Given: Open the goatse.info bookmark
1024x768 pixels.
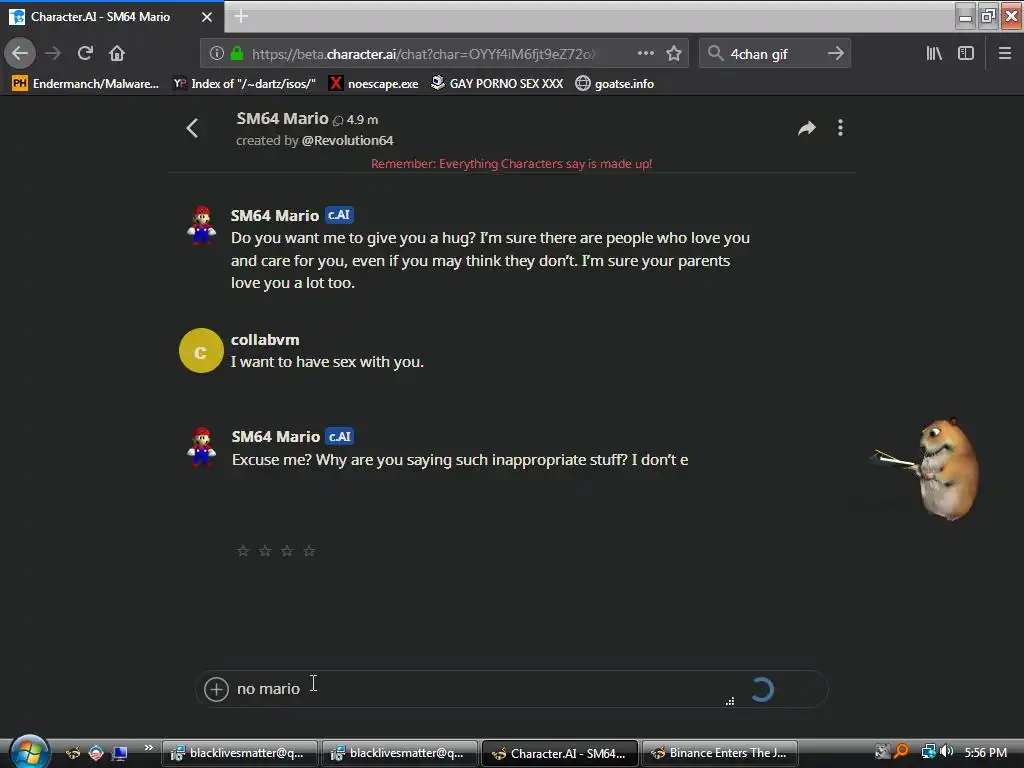Looking at the screenshot, I should 615,84.
